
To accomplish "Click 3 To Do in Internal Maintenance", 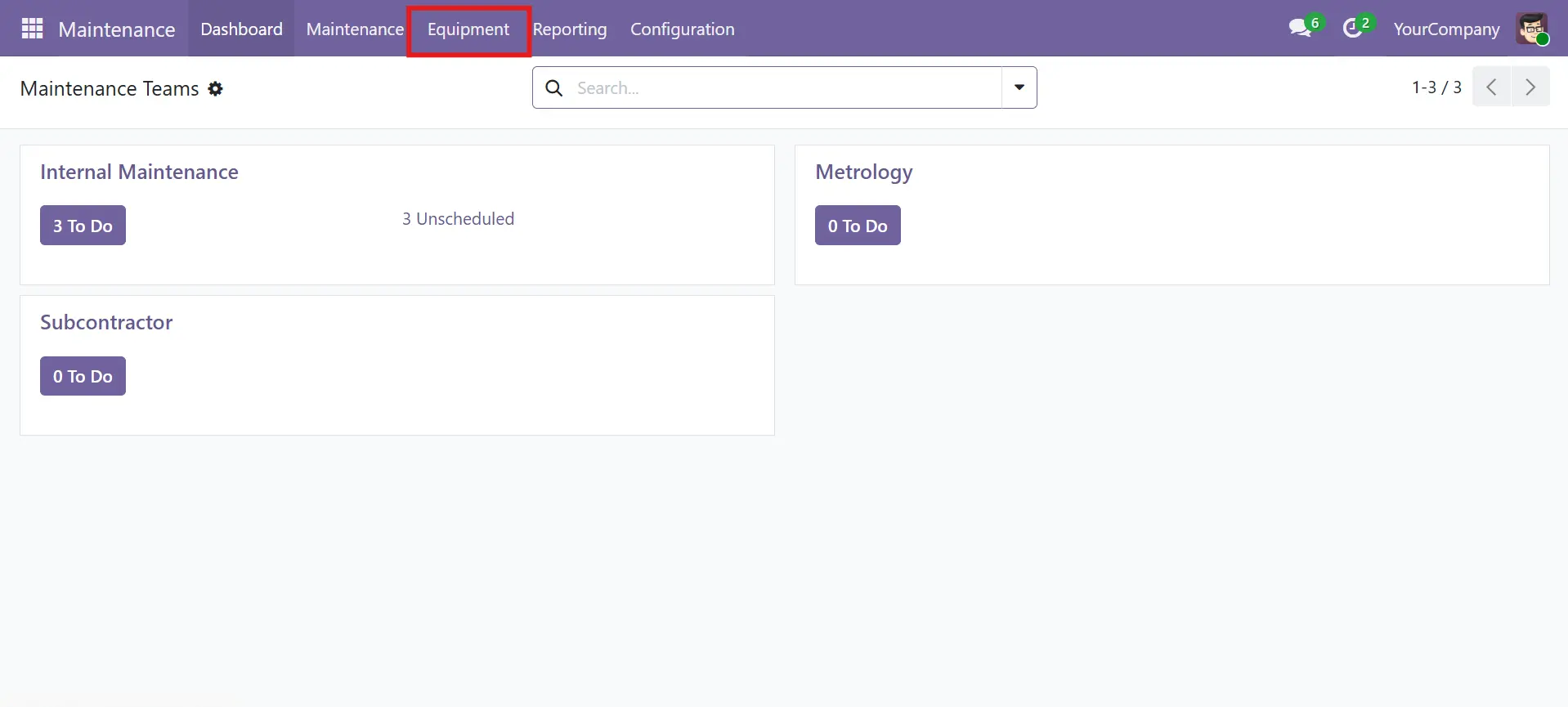I will coord(83,226).
